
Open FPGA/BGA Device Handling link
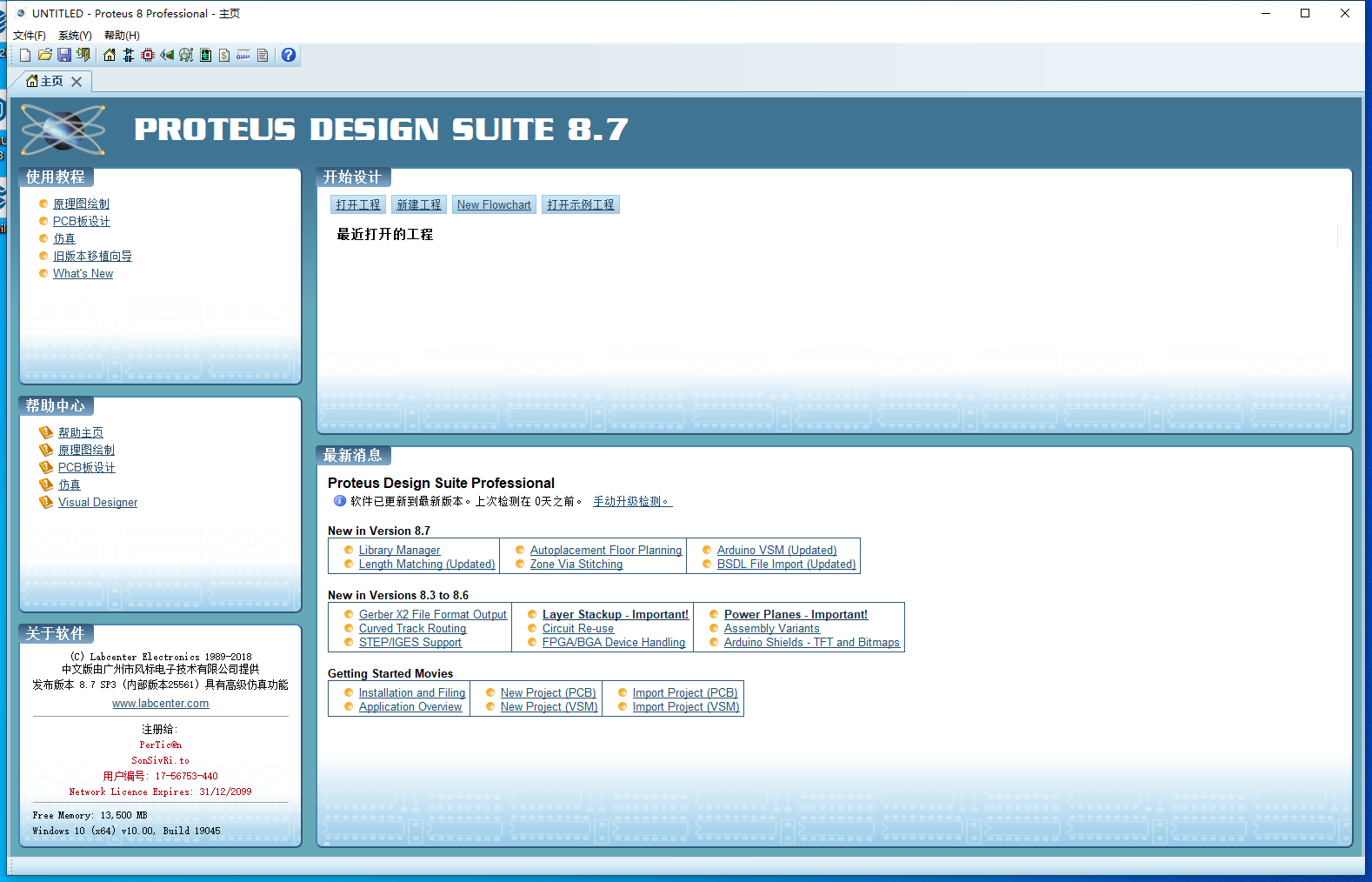pyautogui.click(x=614, y=642)
